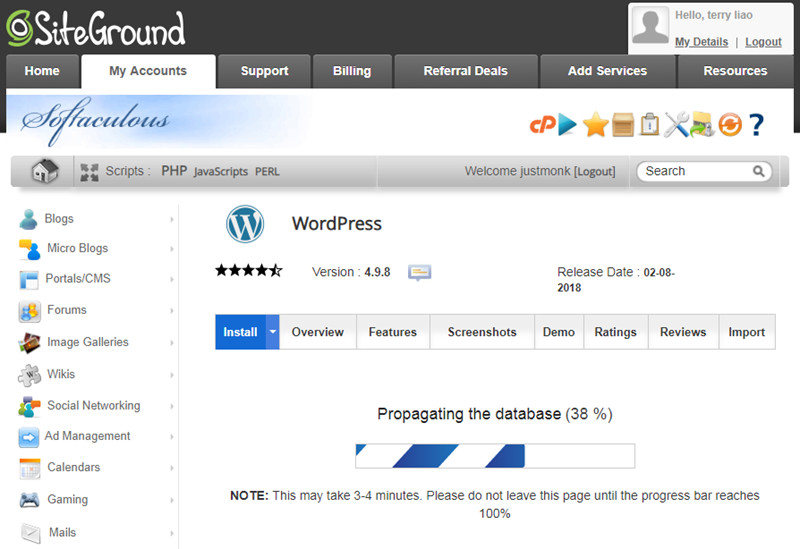Open the Ratings tab
Viewport: 800px width, 549px height.
tap(615, 332)
